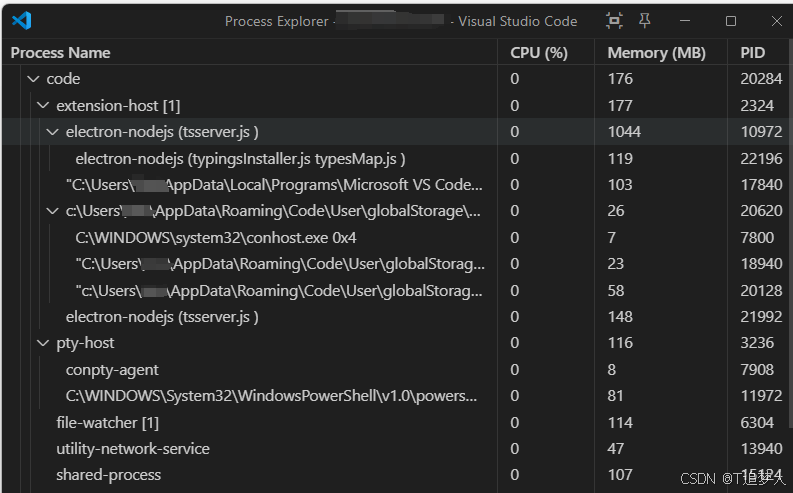Select the file-watcher [1] process row
Image resolution: width=793 pixels, height=493 pixels.
point(395,422)
